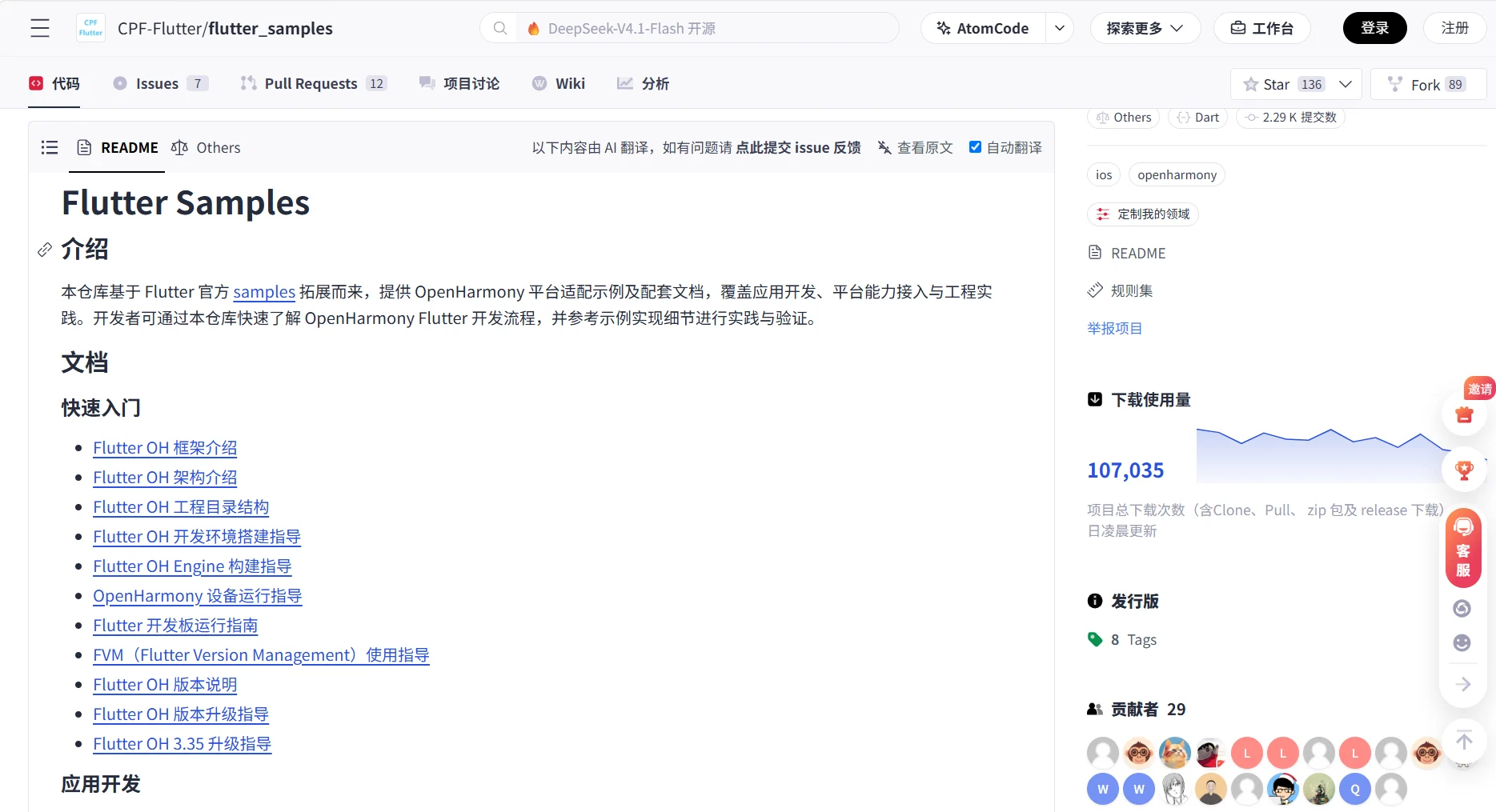Click the search magnifier icon
Viewport: 1496px width, 812px height.
coord(500,28)
